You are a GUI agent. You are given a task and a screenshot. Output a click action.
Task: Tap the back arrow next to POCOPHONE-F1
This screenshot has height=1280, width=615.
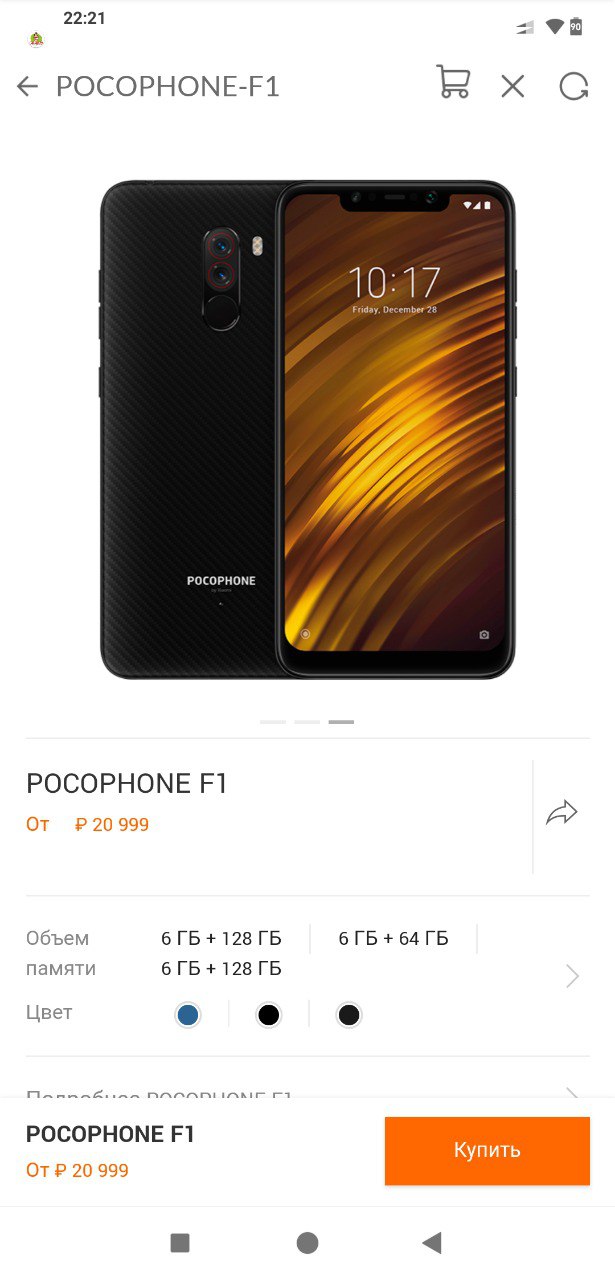27,87
